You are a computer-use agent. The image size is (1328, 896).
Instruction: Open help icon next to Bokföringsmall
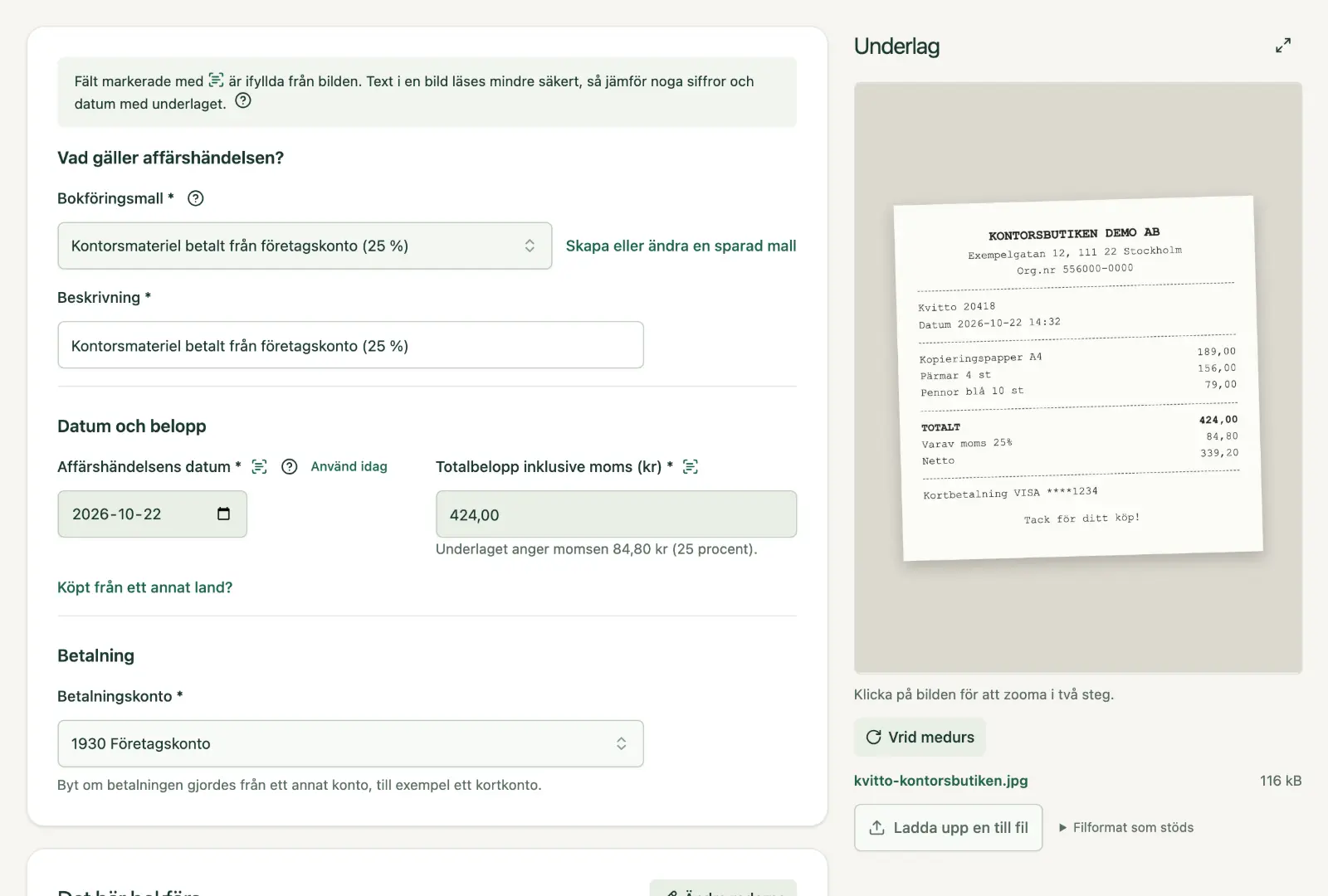[x=196, y=198]
